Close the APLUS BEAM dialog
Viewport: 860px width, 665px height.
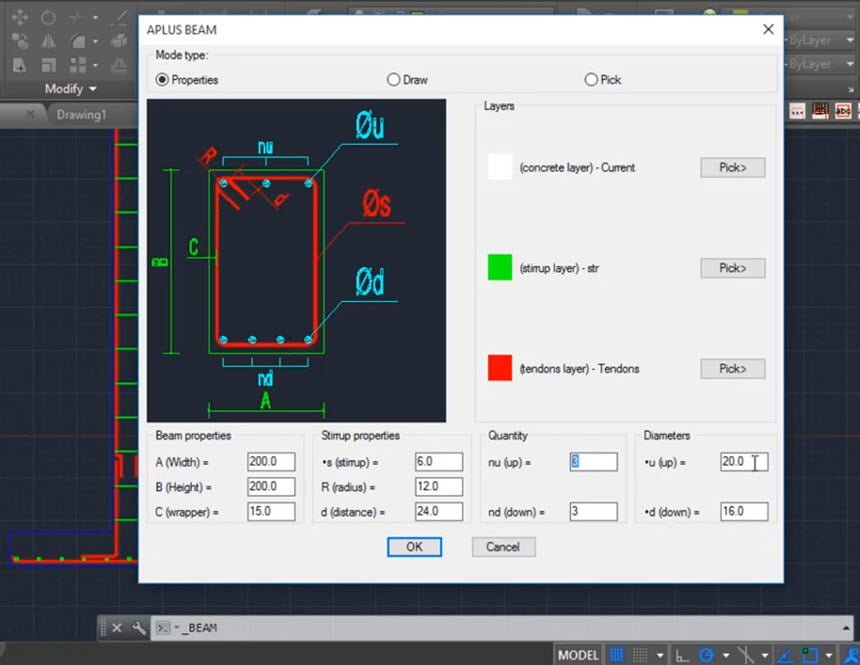point(768,29)
